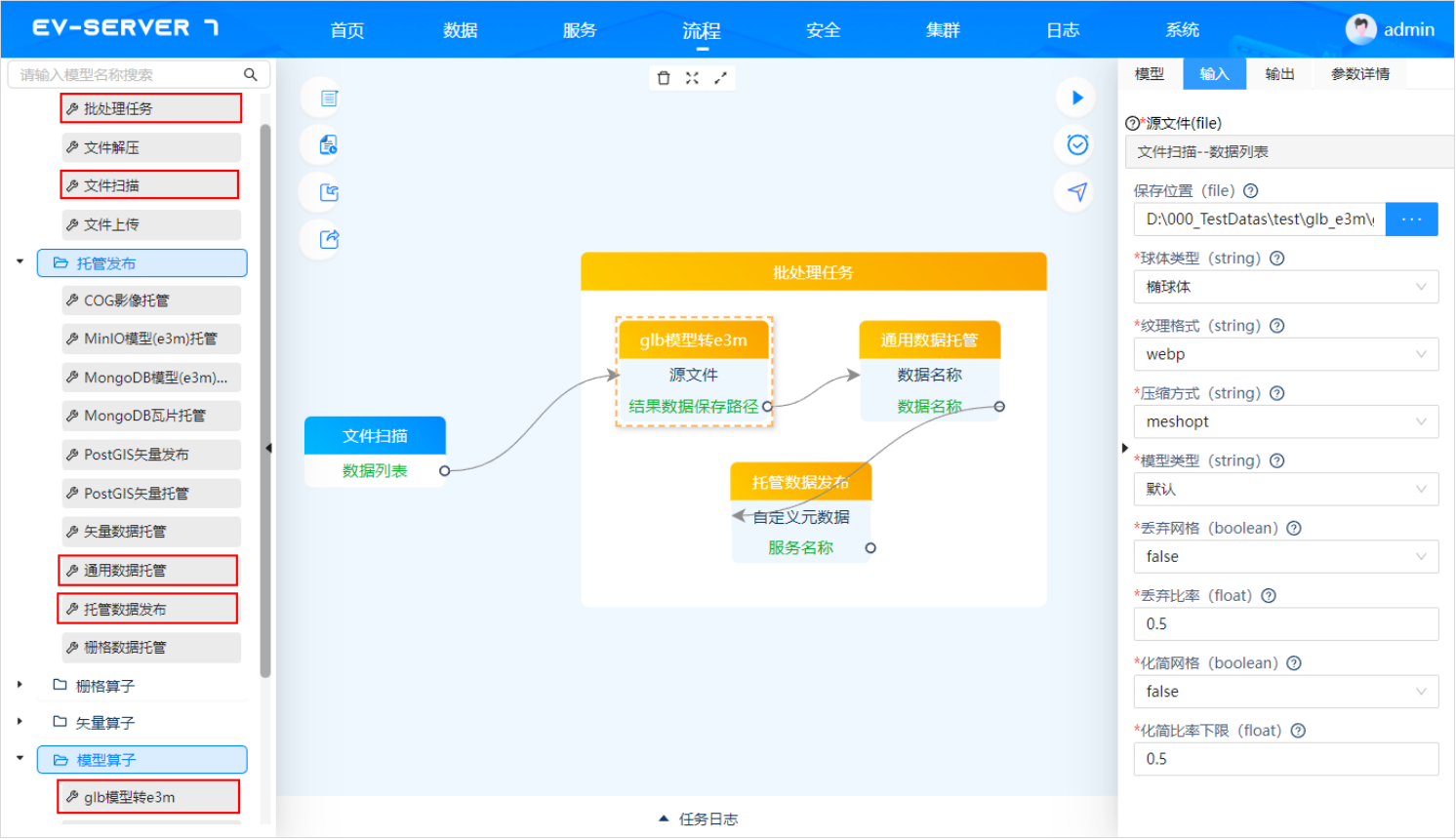
Task: Open the help tooltip beside 球体类型
Action: pos(1276,258)
